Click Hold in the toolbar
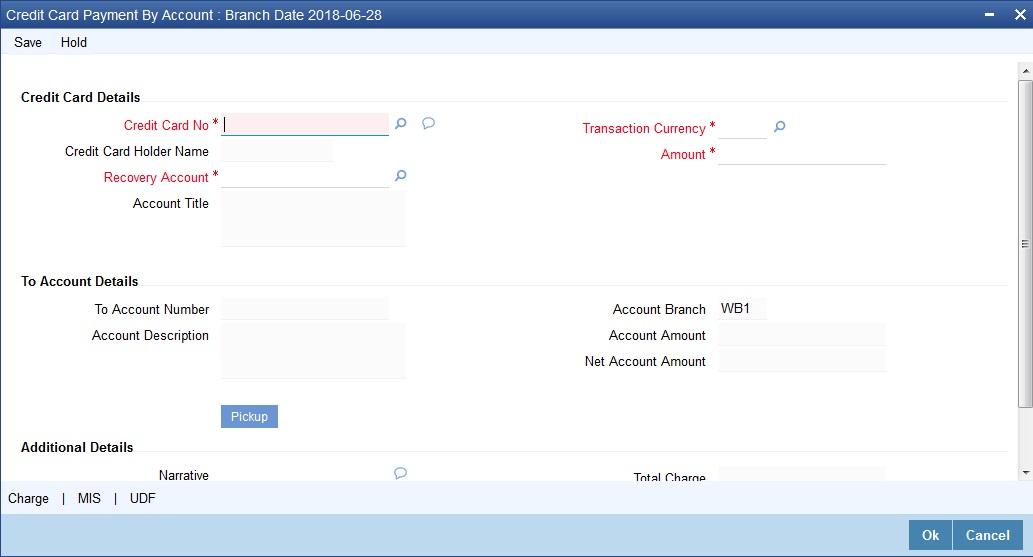Image resolution: width=1033 pixels, height=557 pixels. click(74, 42)
